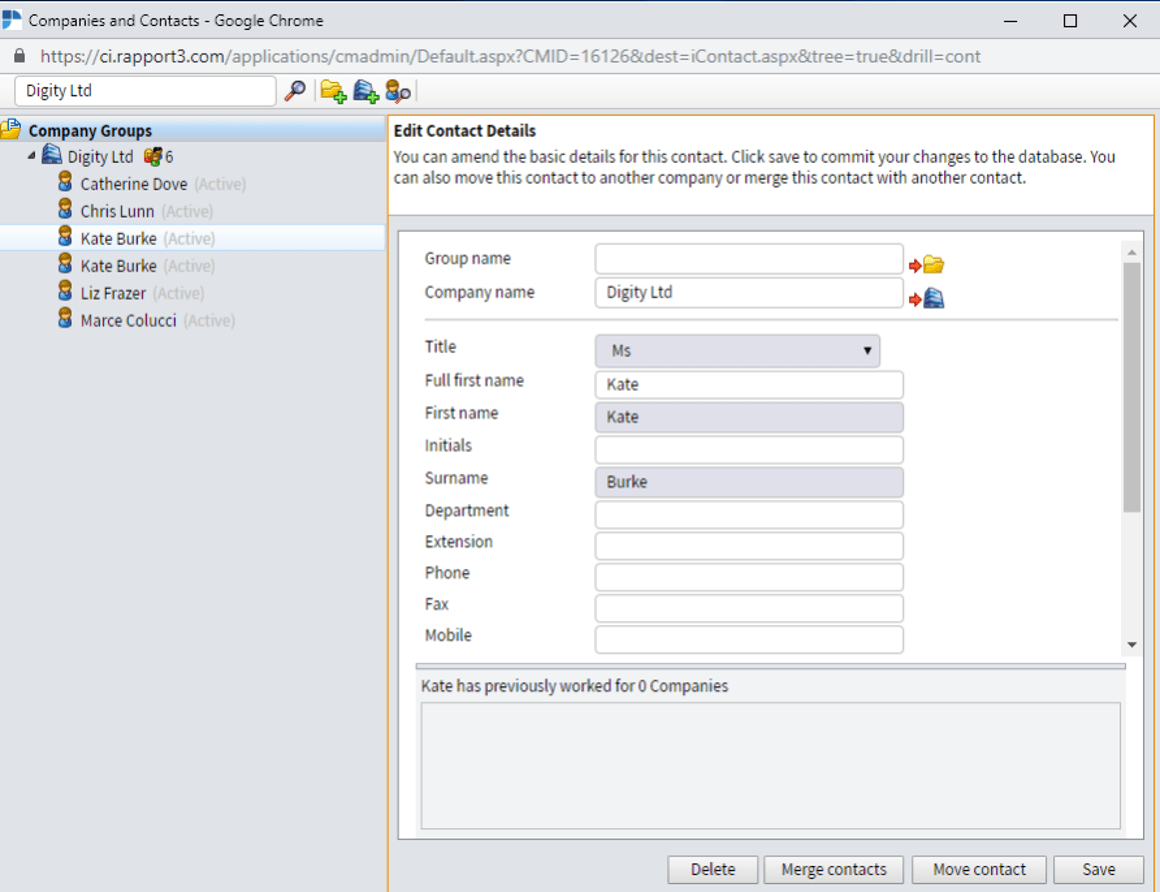1160x892 pixels.
Task: Click the form's vertical scrollbar thumb
Action: 1132,388
